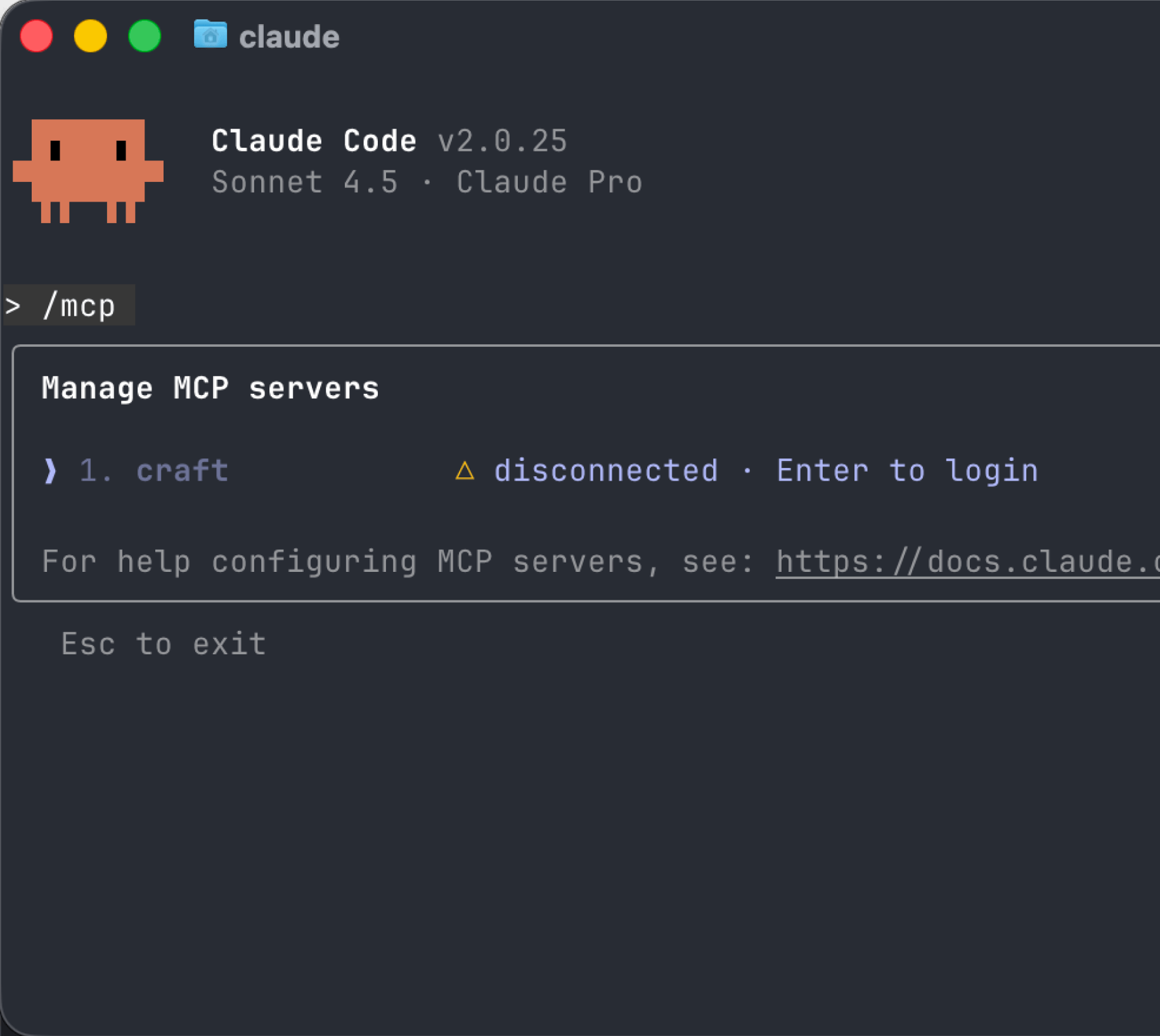Screen dimensions: 1160x1036
Task: Expand the craft server entry
Action: click(x=182, y=470)
